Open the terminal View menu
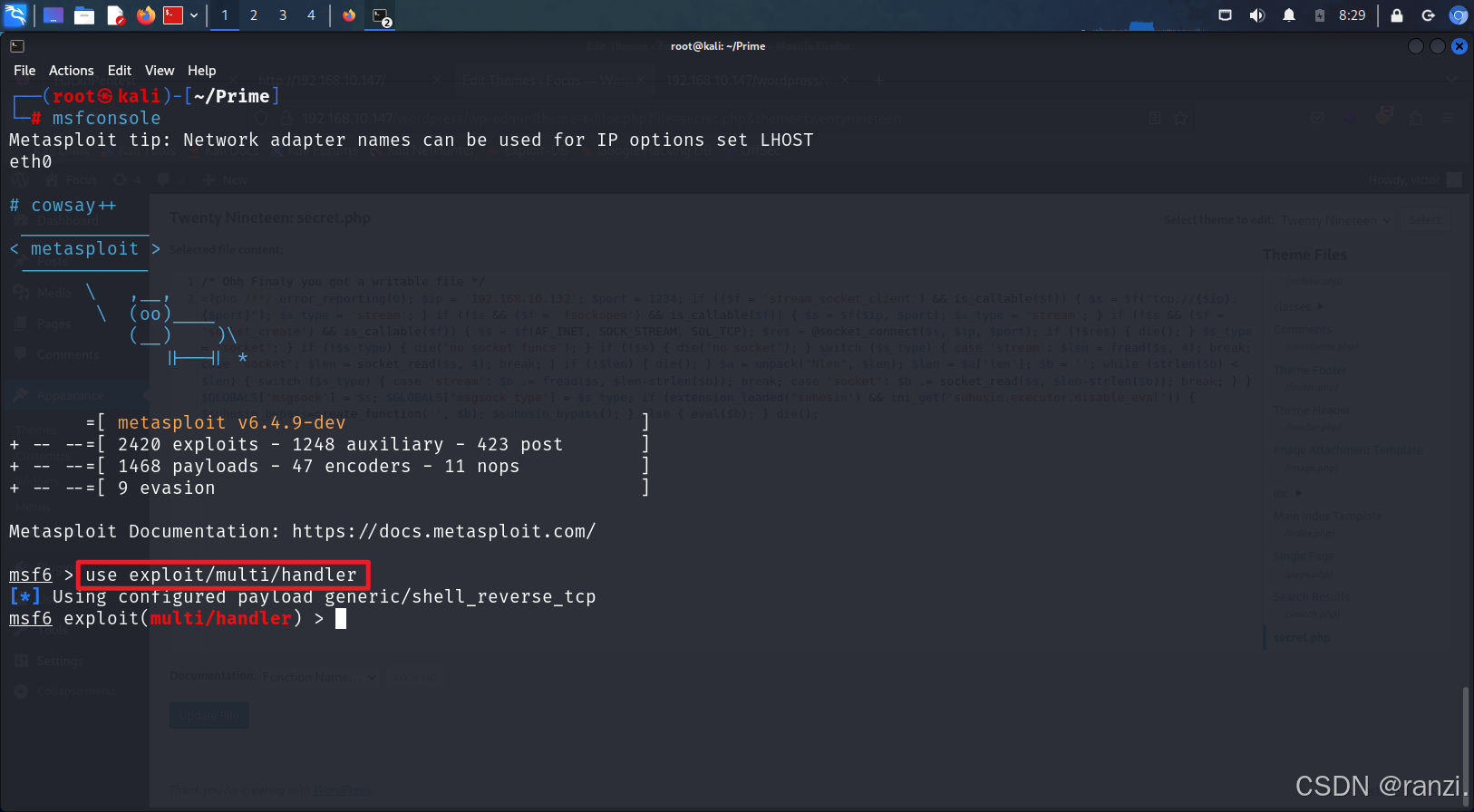Screen dimensions: 1474x812 (x=160, y=71)
